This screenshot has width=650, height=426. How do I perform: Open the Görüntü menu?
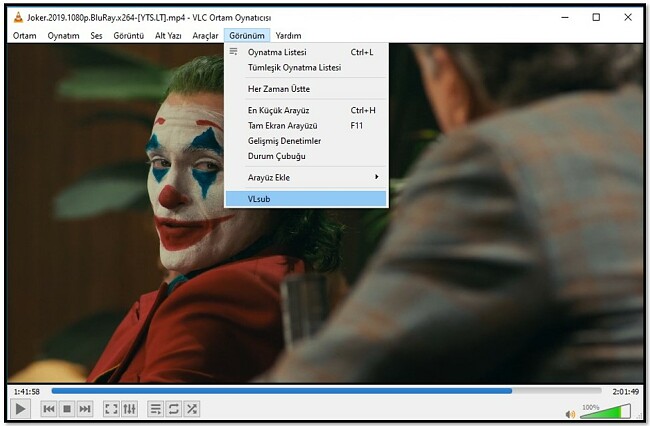[129, 36]
